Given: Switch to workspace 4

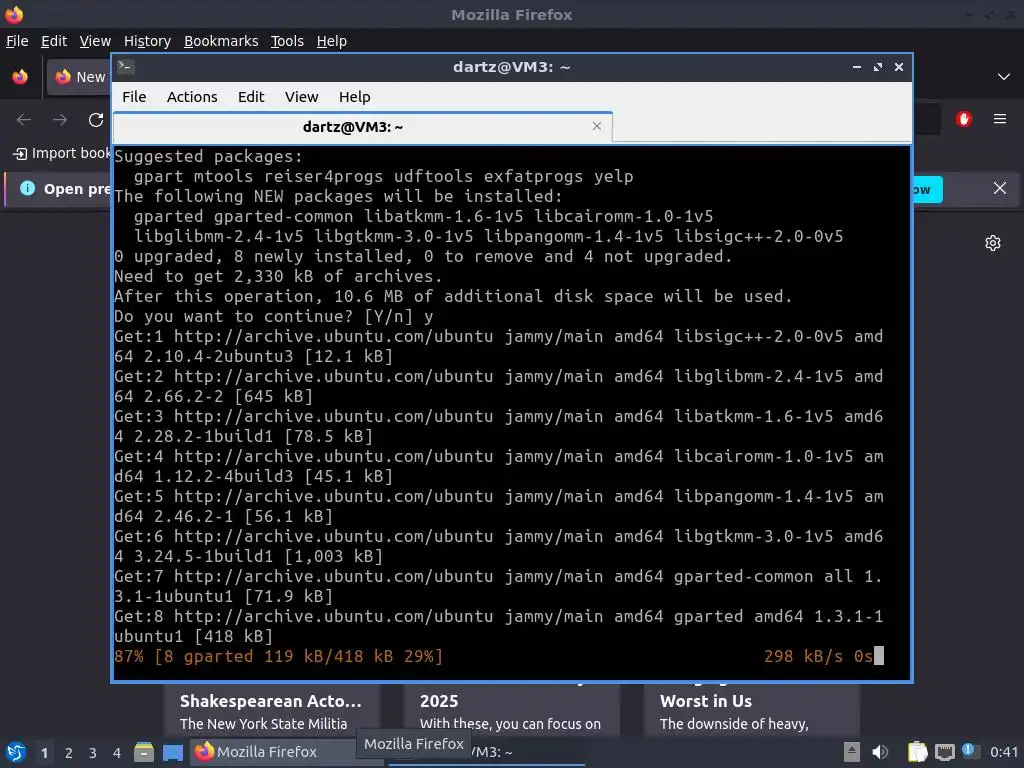Looking at the screenshot, I should (x=117, y=753).
